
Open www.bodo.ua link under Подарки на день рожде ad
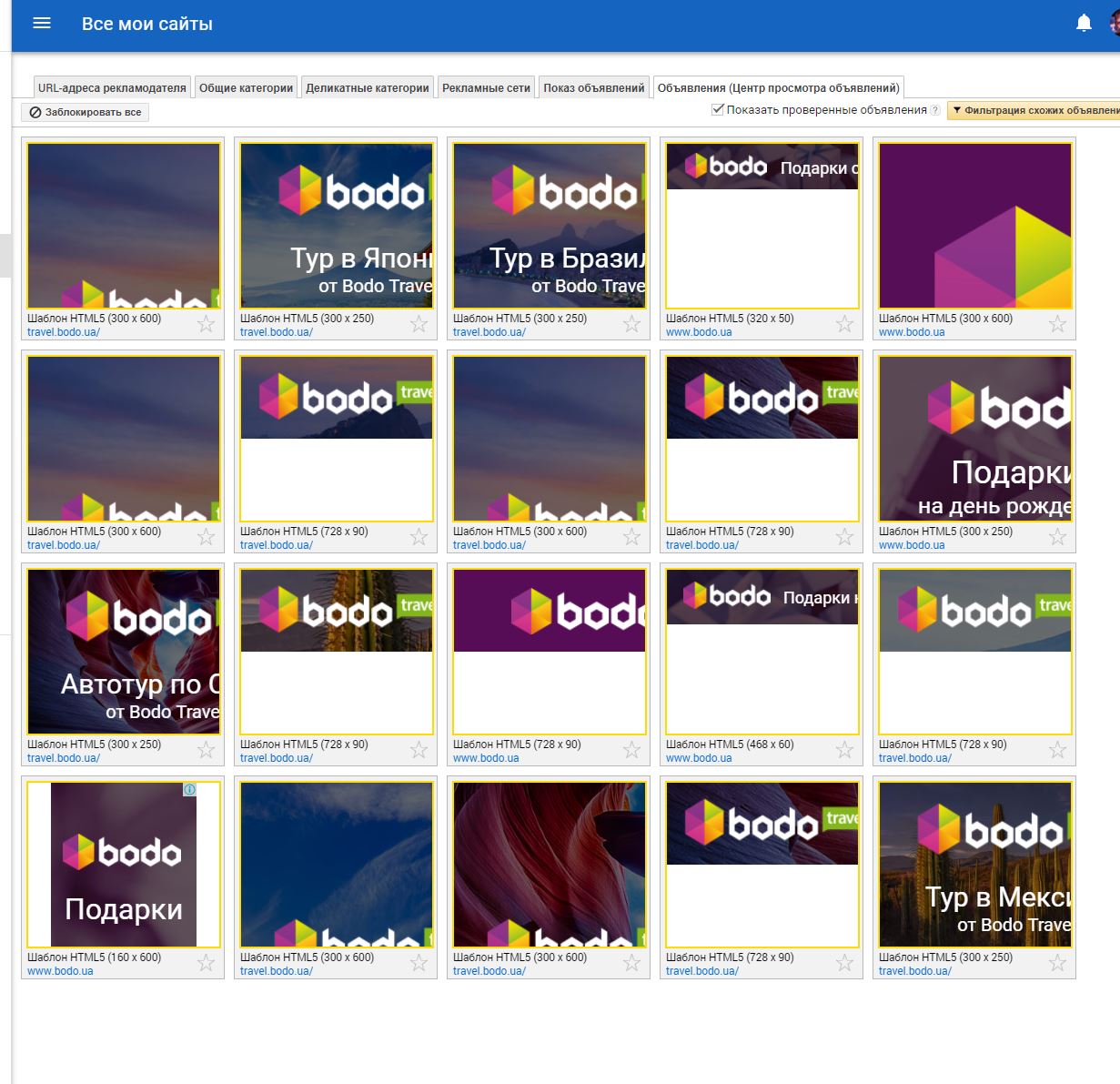(x=912, y=545)
